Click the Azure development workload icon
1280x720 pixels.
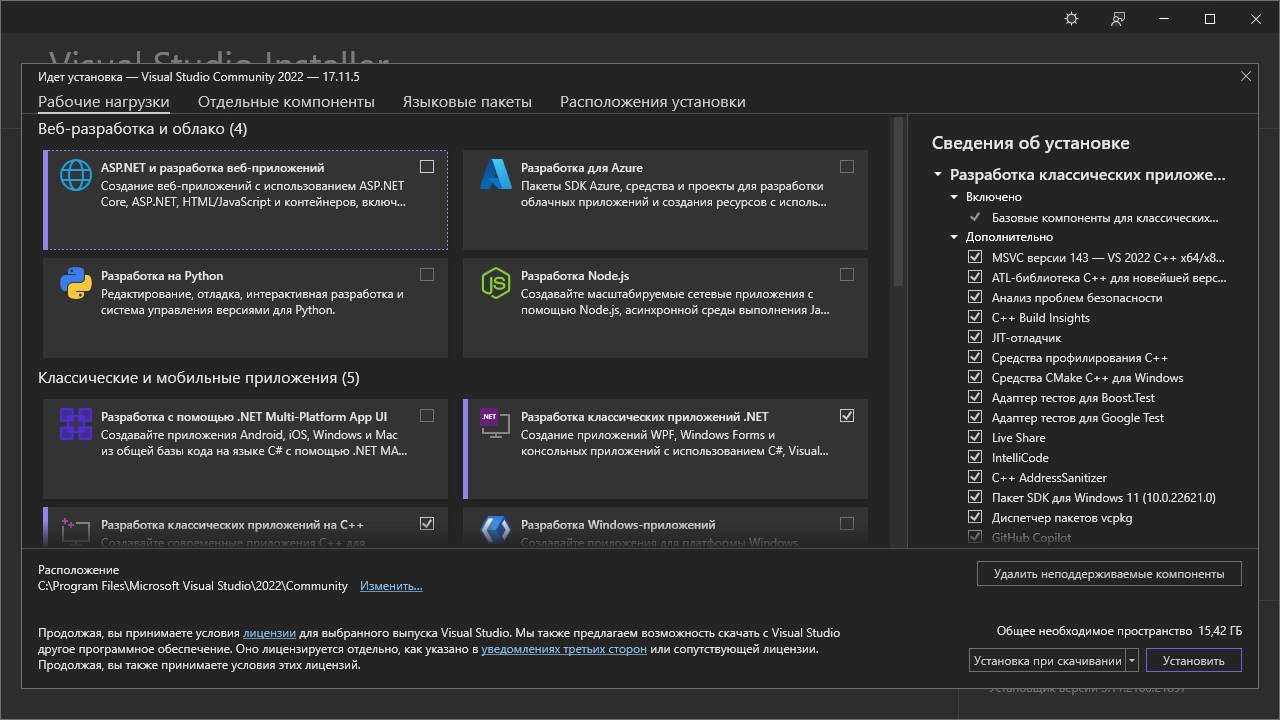[496, 175]
